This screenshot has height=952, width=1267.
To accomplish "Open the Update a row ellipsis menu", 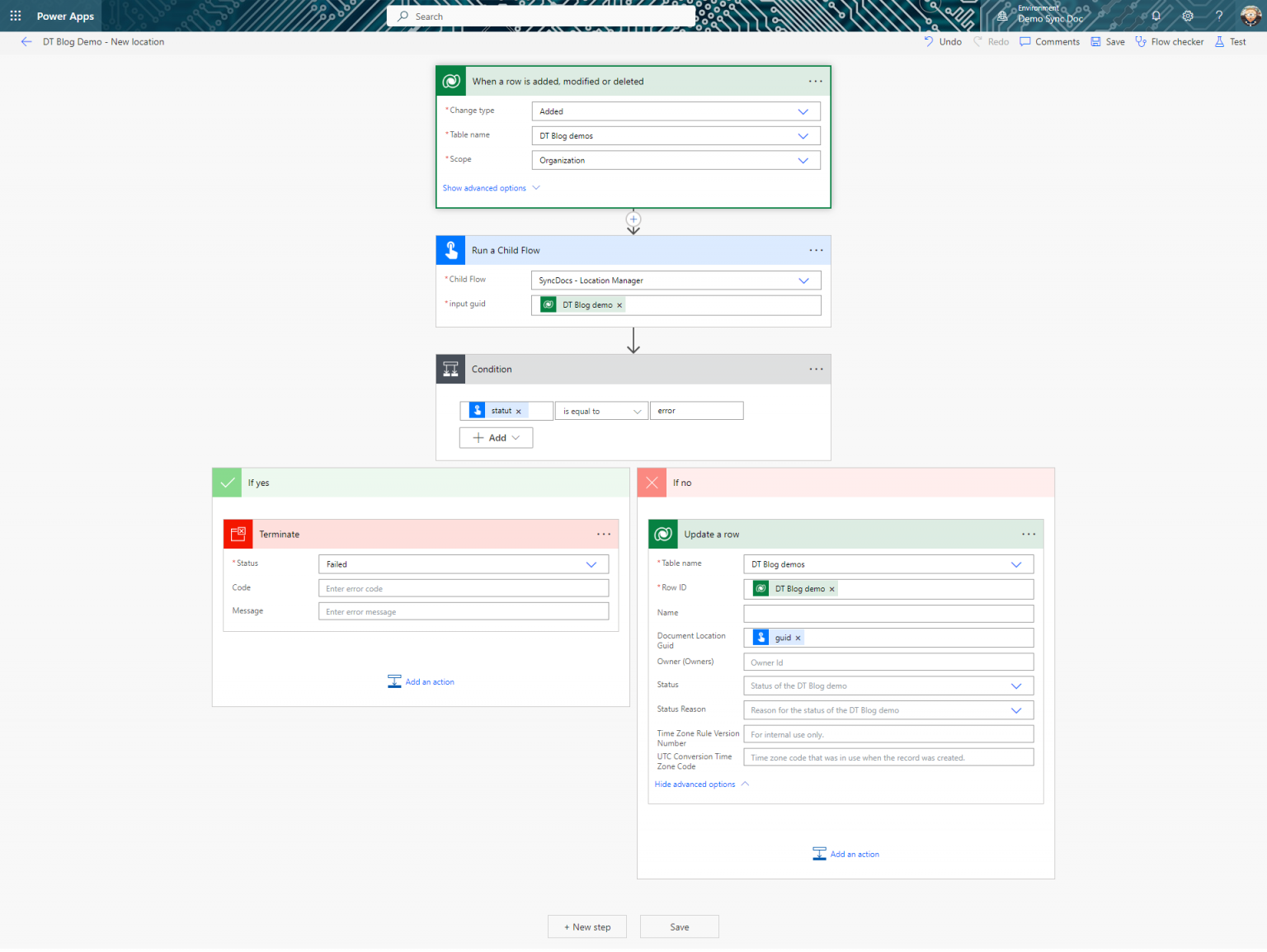I will [x=1028, y=534].
